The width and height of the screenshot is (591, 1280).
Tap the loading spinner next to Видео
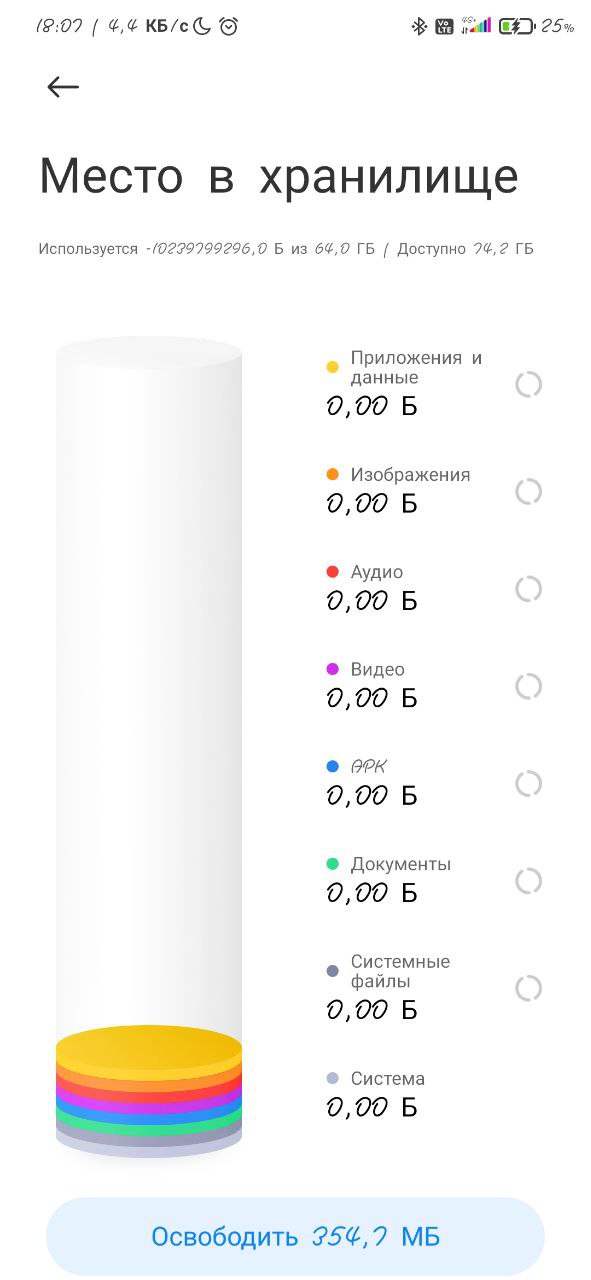click(527, 686)
